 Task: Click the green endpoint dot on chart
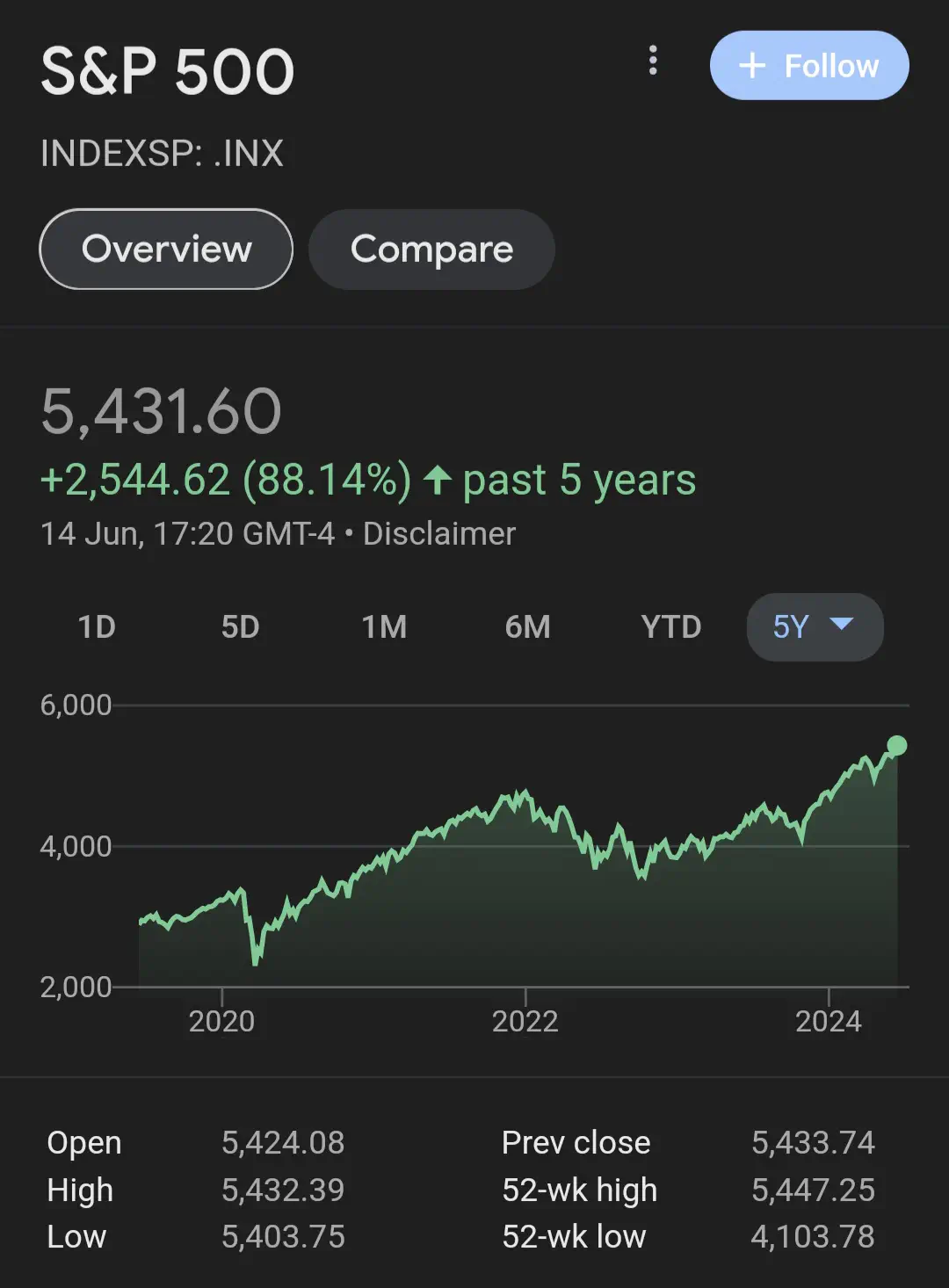click(896, 746)
